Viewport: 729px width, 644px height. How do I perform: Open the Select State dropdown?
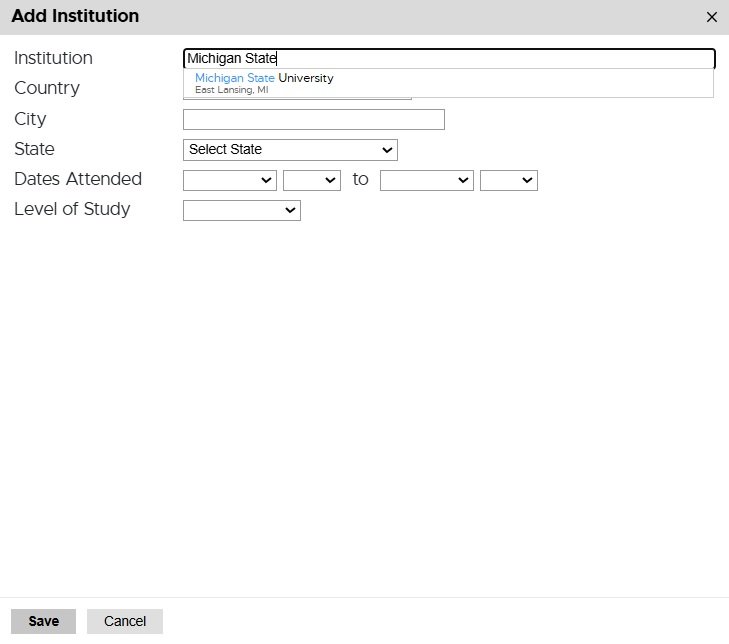click(290, 150)
